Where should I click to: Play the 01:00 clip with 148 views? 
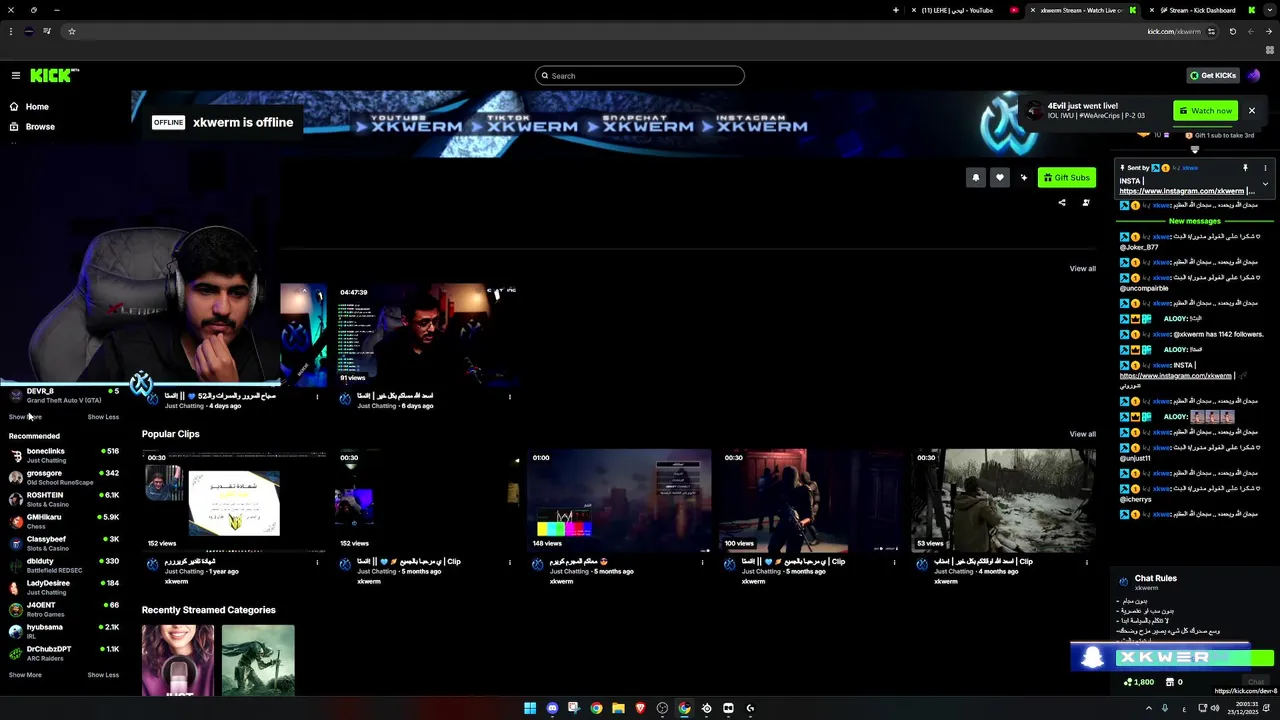pos(619,501)
